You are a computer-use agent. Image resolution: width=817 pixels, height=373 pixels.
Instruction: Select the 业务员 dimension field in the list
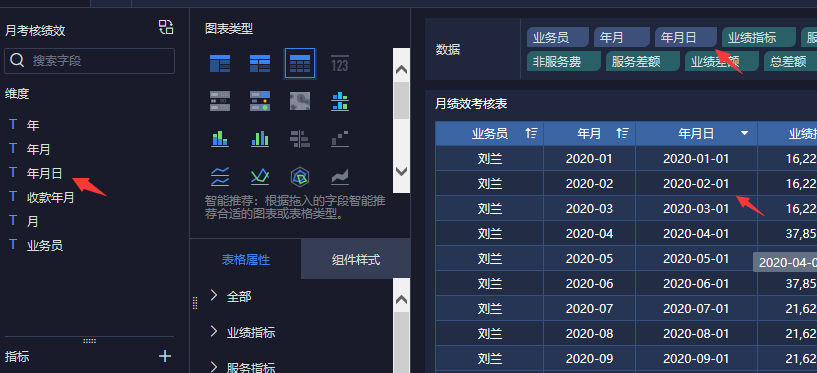click(45, 245)
